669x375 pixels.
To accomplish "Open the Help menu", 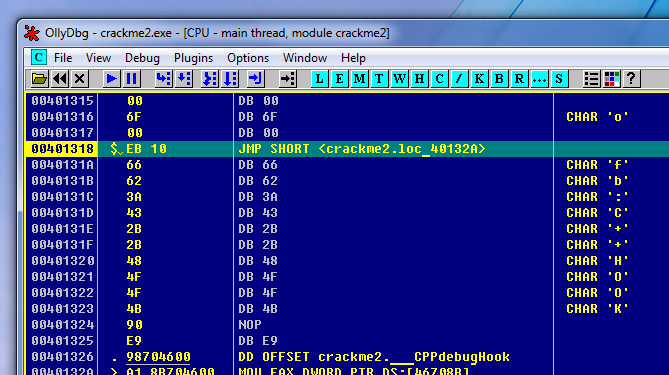I will (x=353, y=58).
